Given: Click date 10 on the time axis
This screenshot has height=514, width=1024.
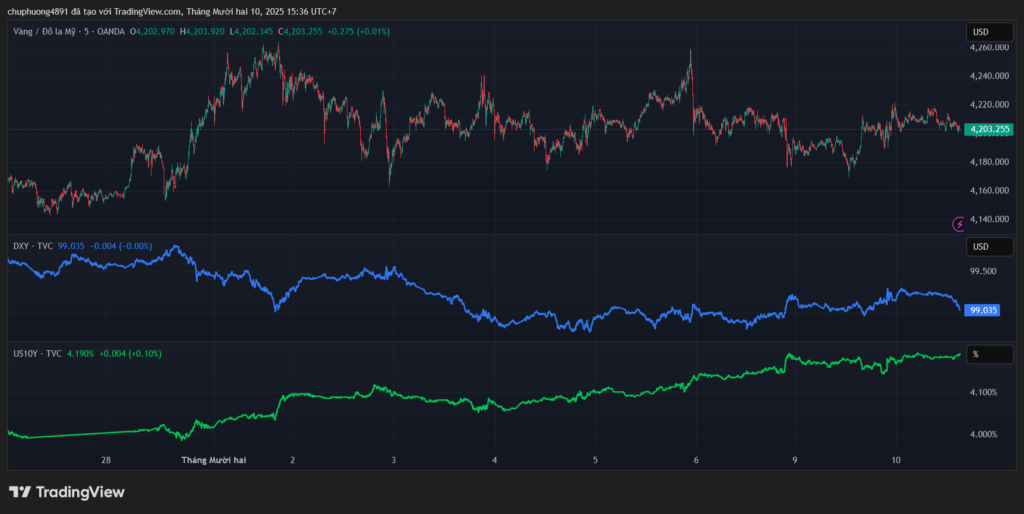Looking at the screenshot, I should (896, 461).
